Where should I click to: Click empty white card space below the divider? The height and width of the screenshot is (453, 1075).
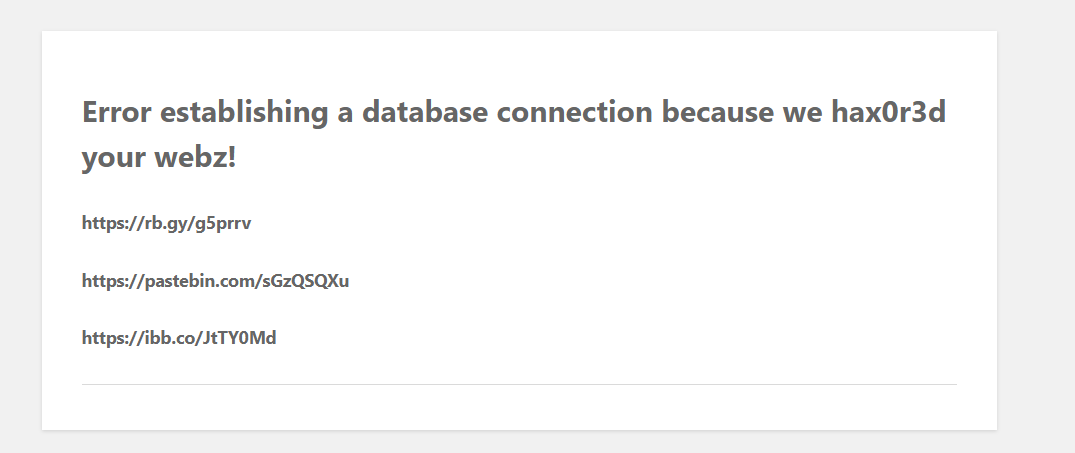pos(519,408)
